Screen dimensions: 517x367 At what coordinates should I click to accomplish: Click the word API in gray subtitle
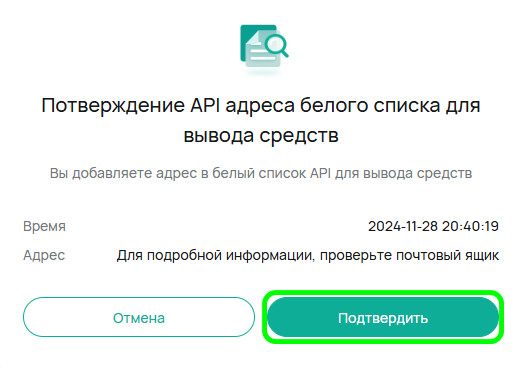[x=320, y=173]
